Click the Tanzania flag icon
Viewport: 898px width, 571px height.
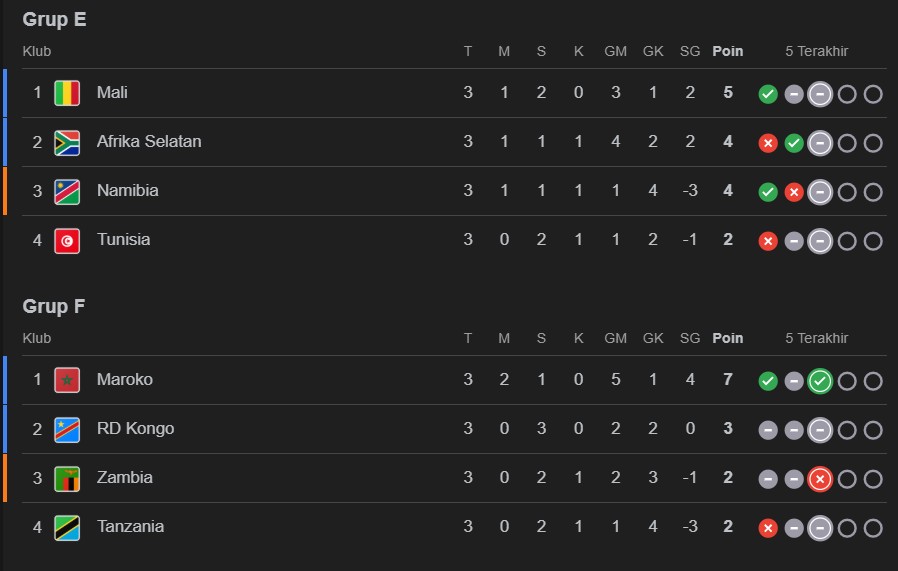(x=67, y=527)
